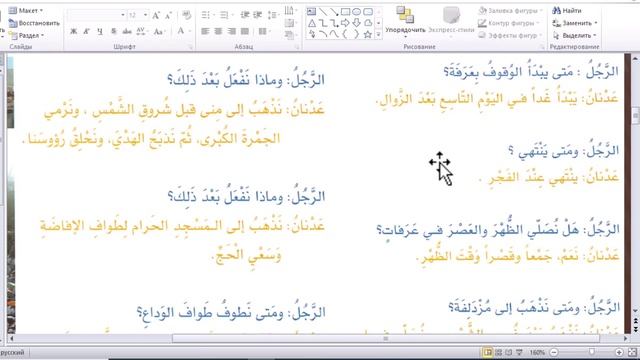Select the triangle shape
This screenshot has height=360, width=640.
click(x=311, y=23)
